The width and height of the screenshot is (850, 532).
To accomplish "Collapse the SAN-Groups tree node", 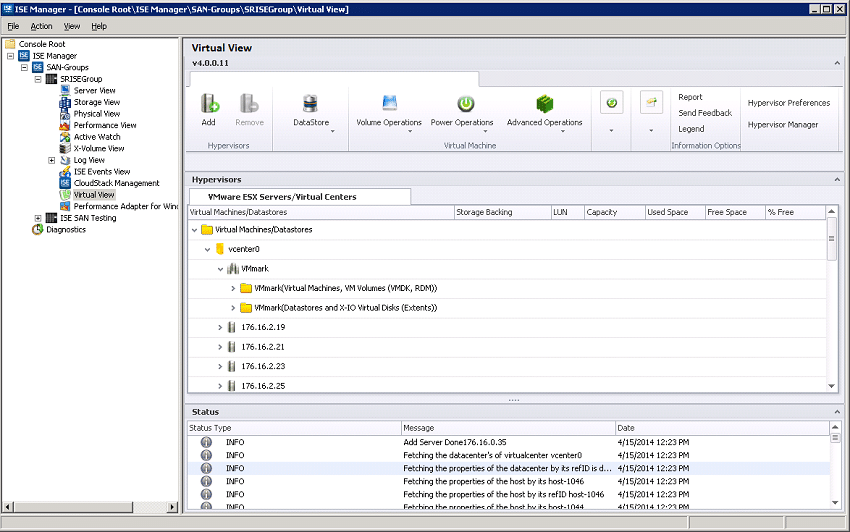I will (x=24, y=67).
